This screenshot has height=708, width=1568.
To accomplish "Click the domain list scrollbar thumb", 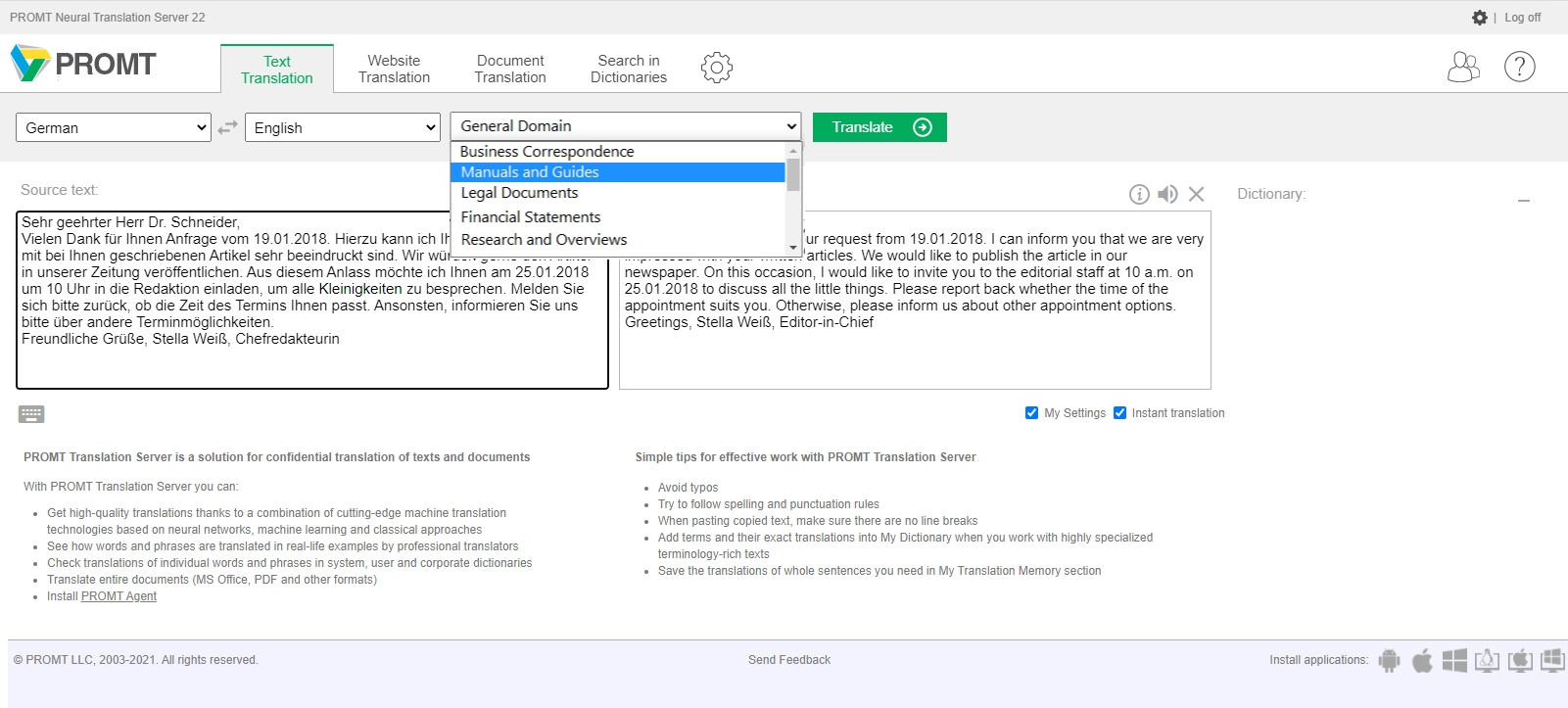I will pyautogui.click(x=793, y=174).
